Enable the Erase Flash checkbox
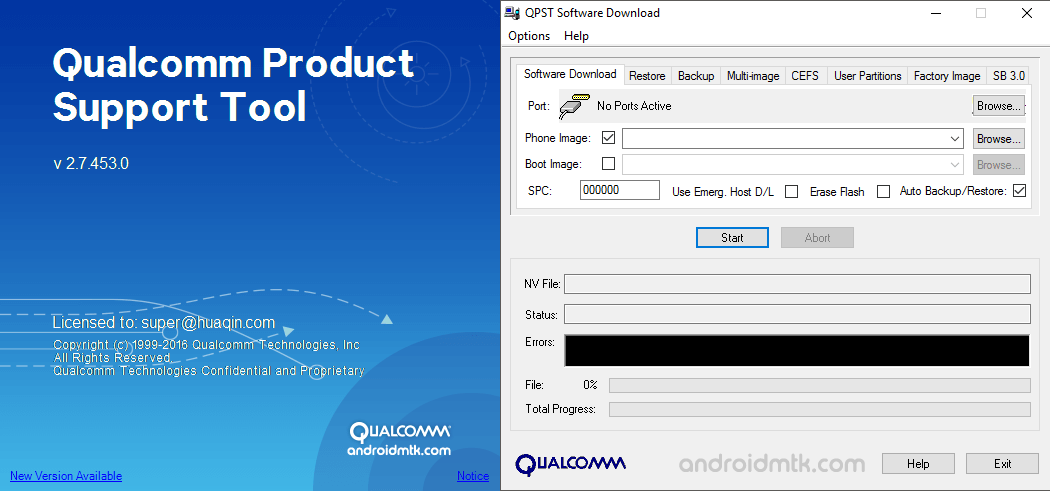 tap(883, 191)
